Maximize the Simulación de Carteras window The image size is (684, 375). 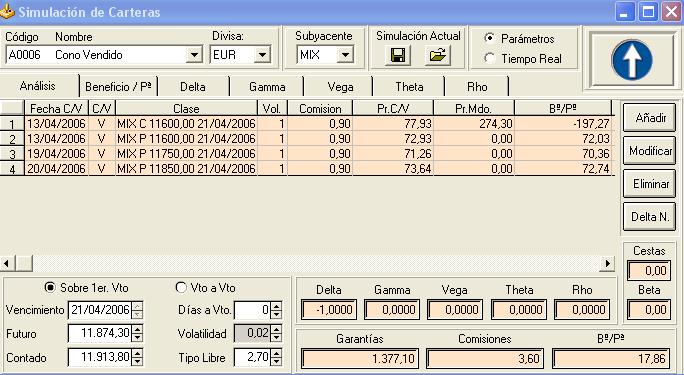[x=648, y=12]
